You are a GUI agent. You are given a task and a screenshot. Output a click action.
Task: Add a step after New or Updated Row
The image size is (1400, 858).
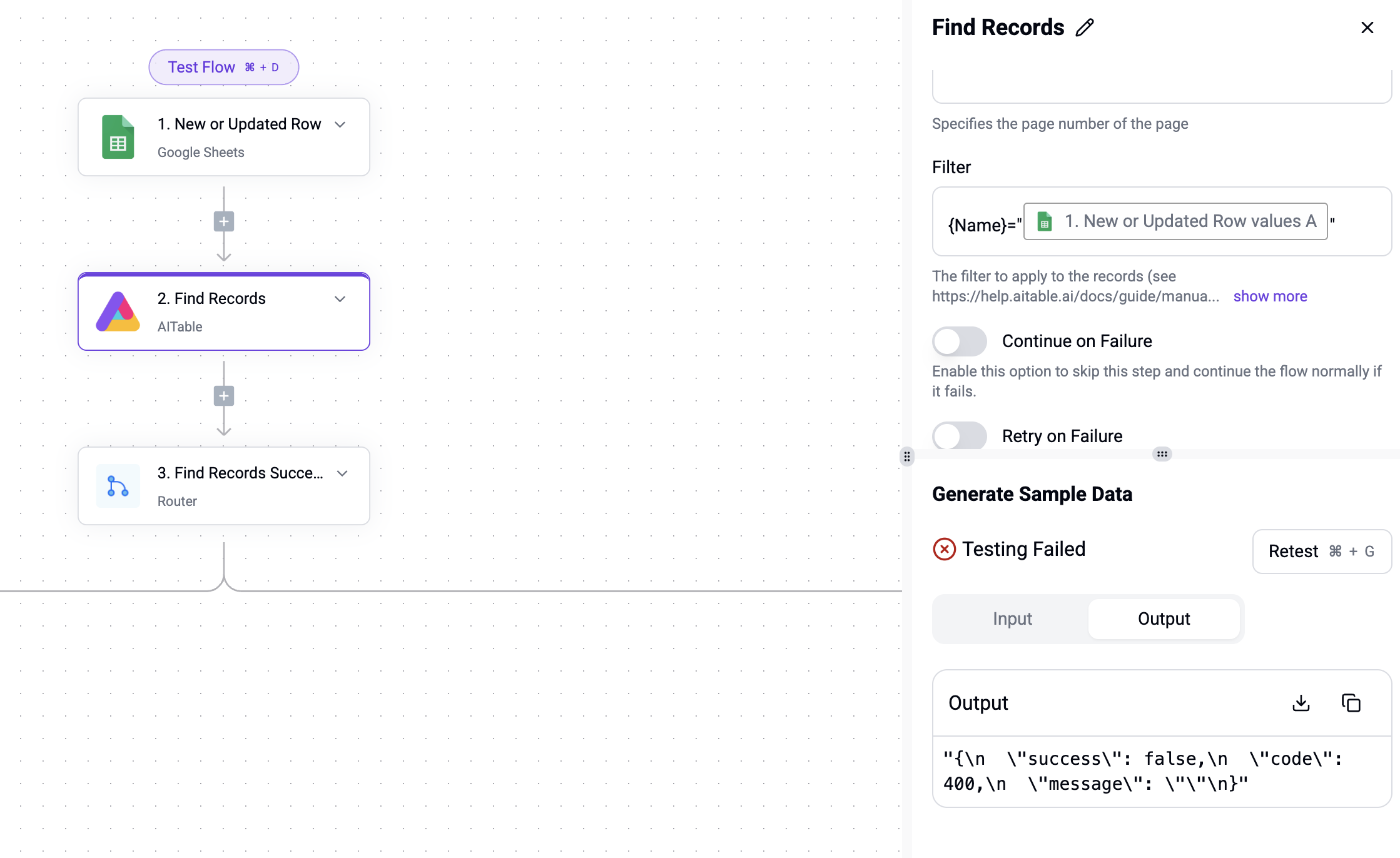click(224, 221)
